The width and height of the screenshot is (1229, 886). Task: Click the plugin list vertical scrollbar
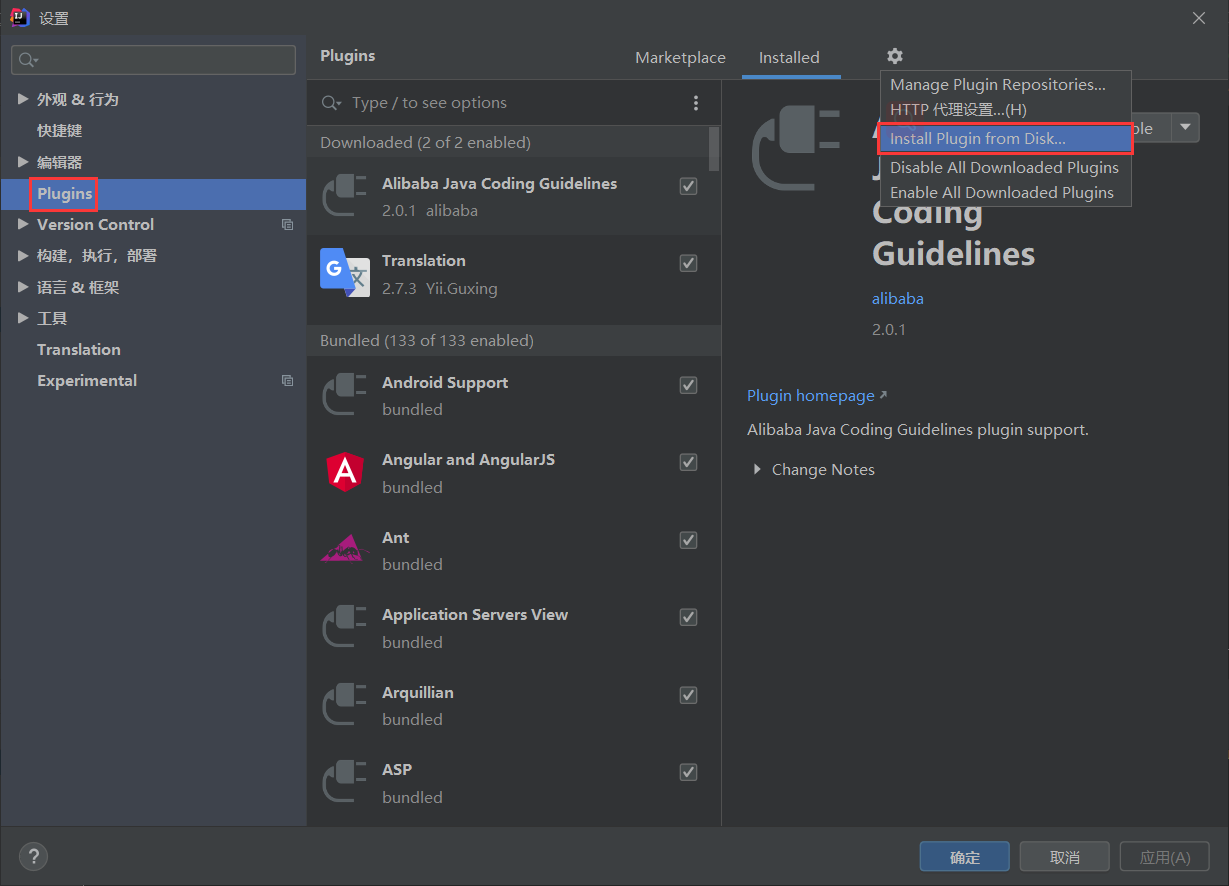tap(714, 150)
